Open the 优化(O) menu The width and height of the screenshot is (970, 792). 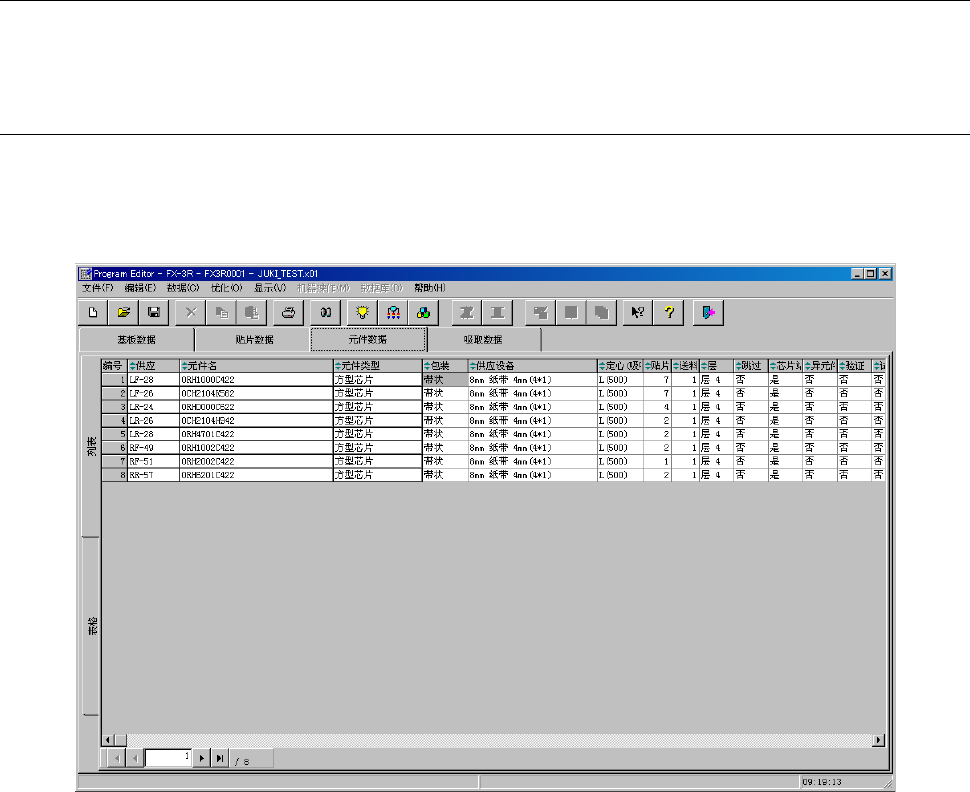coord(226,288)
